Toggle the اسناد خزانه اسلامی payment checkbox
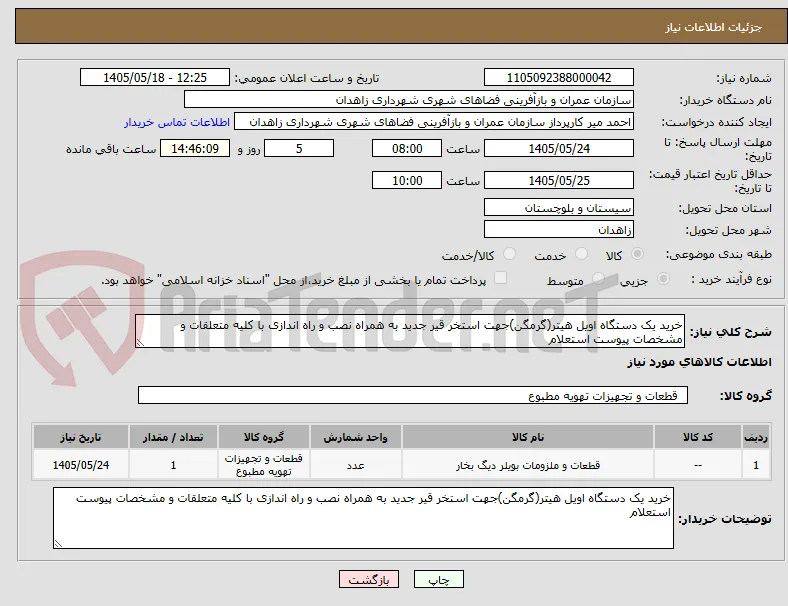Viewport: 788px width, 606px height. click(501, 278)
